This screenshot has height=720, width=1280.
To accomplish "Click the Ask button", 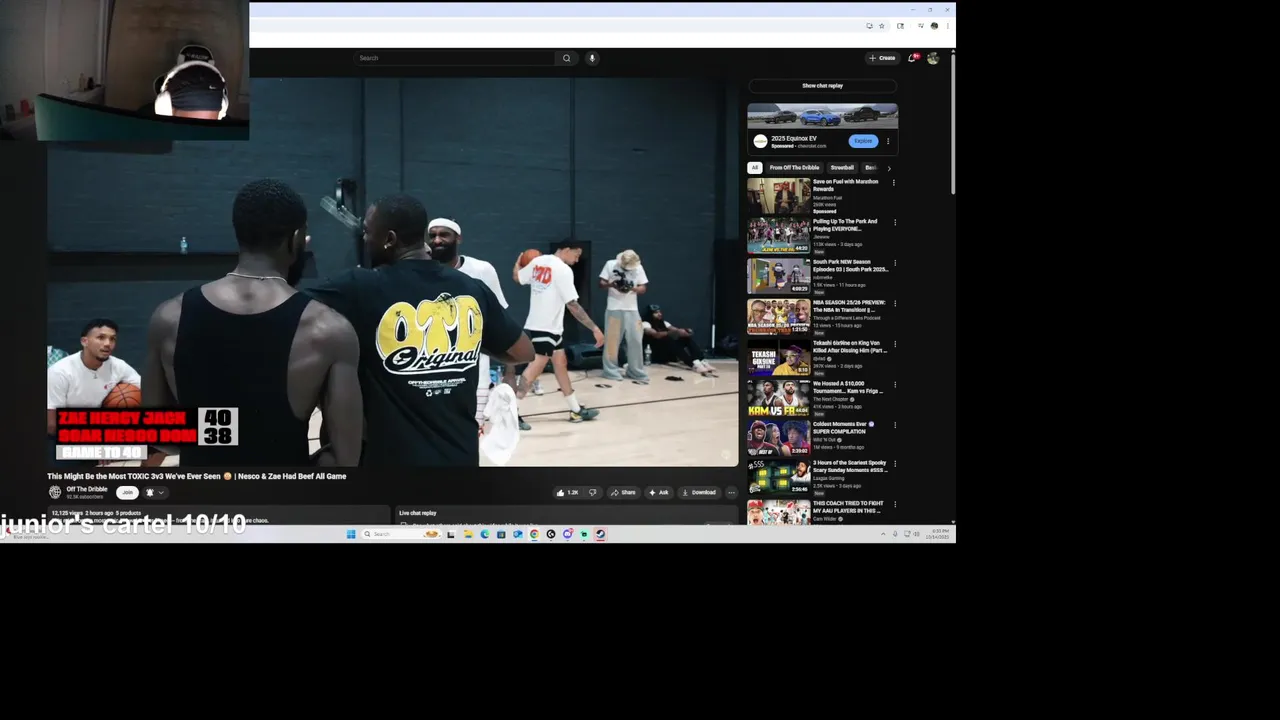I will tap(659, 492).
